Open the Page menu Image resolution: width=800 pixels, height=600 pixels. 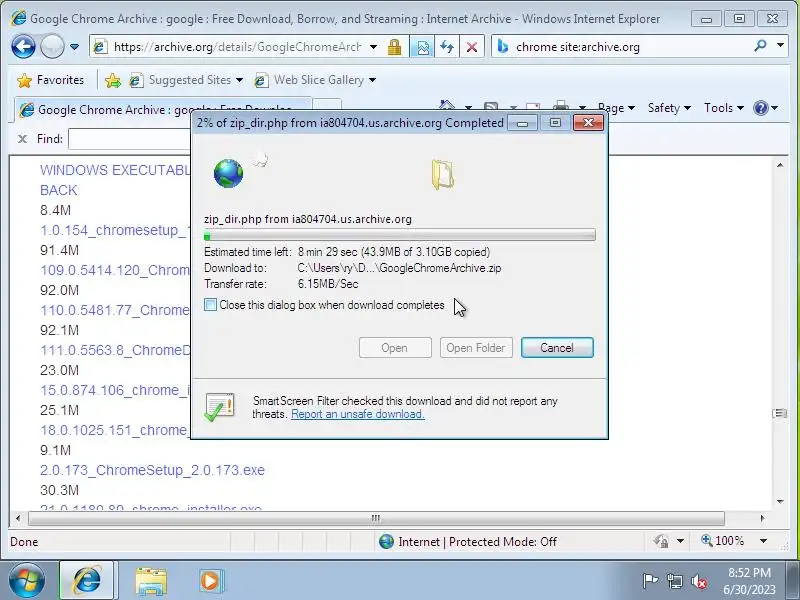point(616,108)
